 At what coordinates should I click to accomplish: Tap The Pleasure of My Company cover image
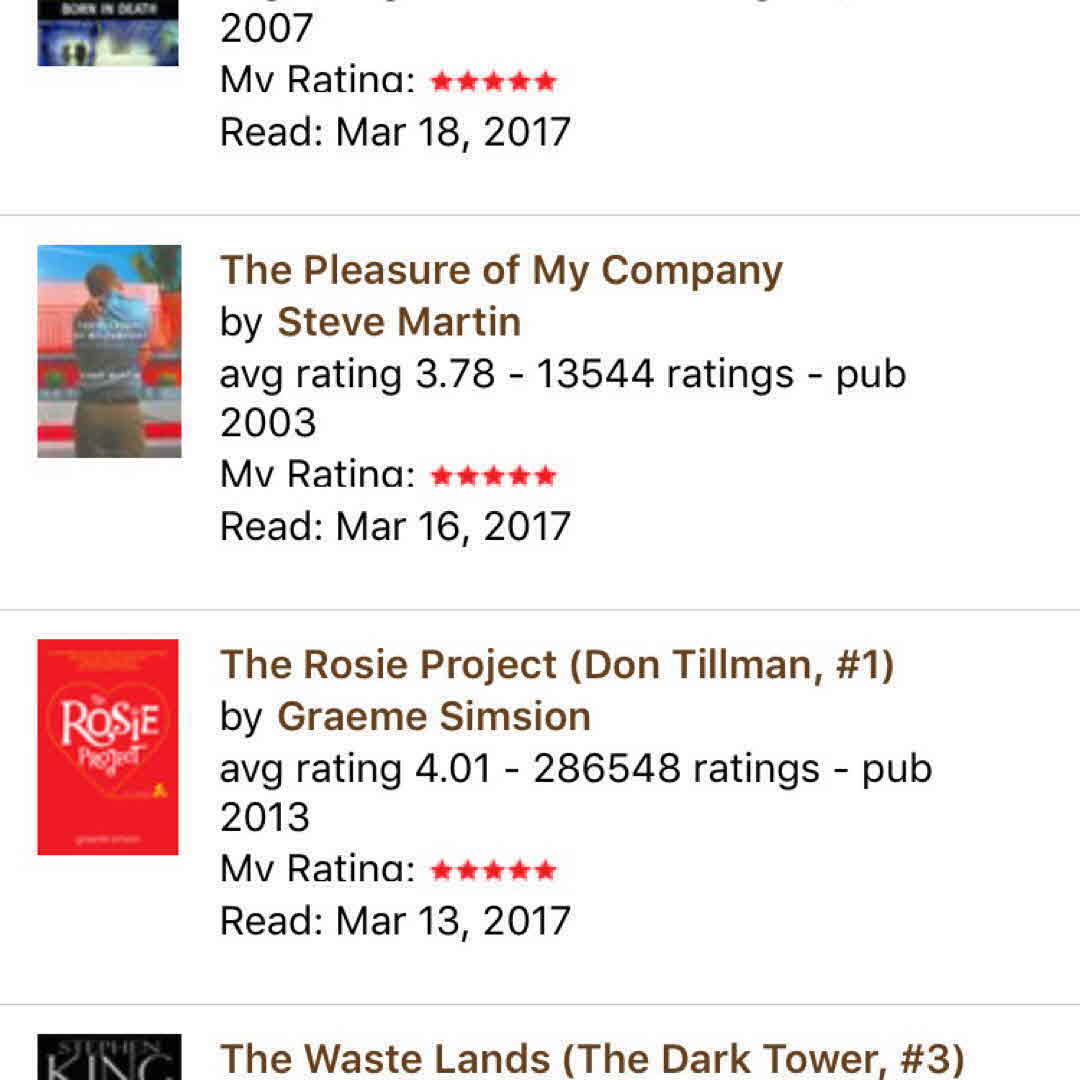109,351
